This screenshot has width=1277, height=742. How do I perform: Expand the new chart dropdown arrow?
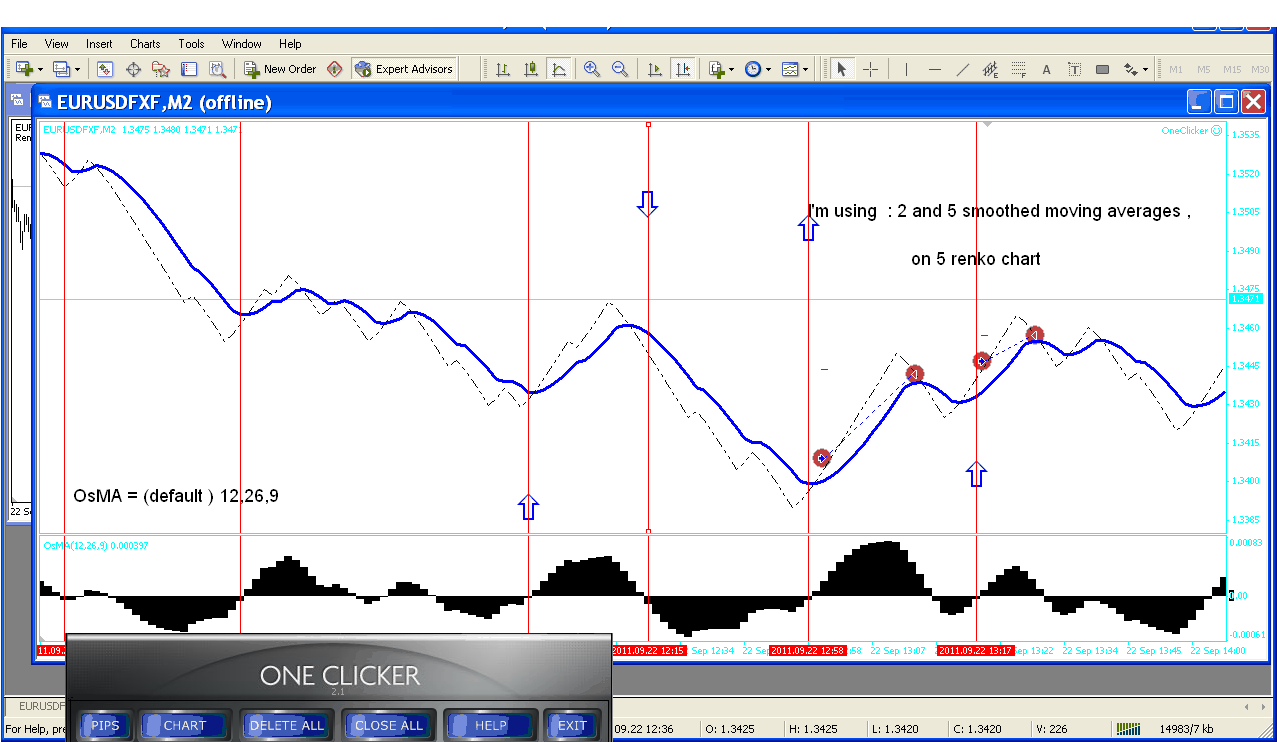pos(40,70)
